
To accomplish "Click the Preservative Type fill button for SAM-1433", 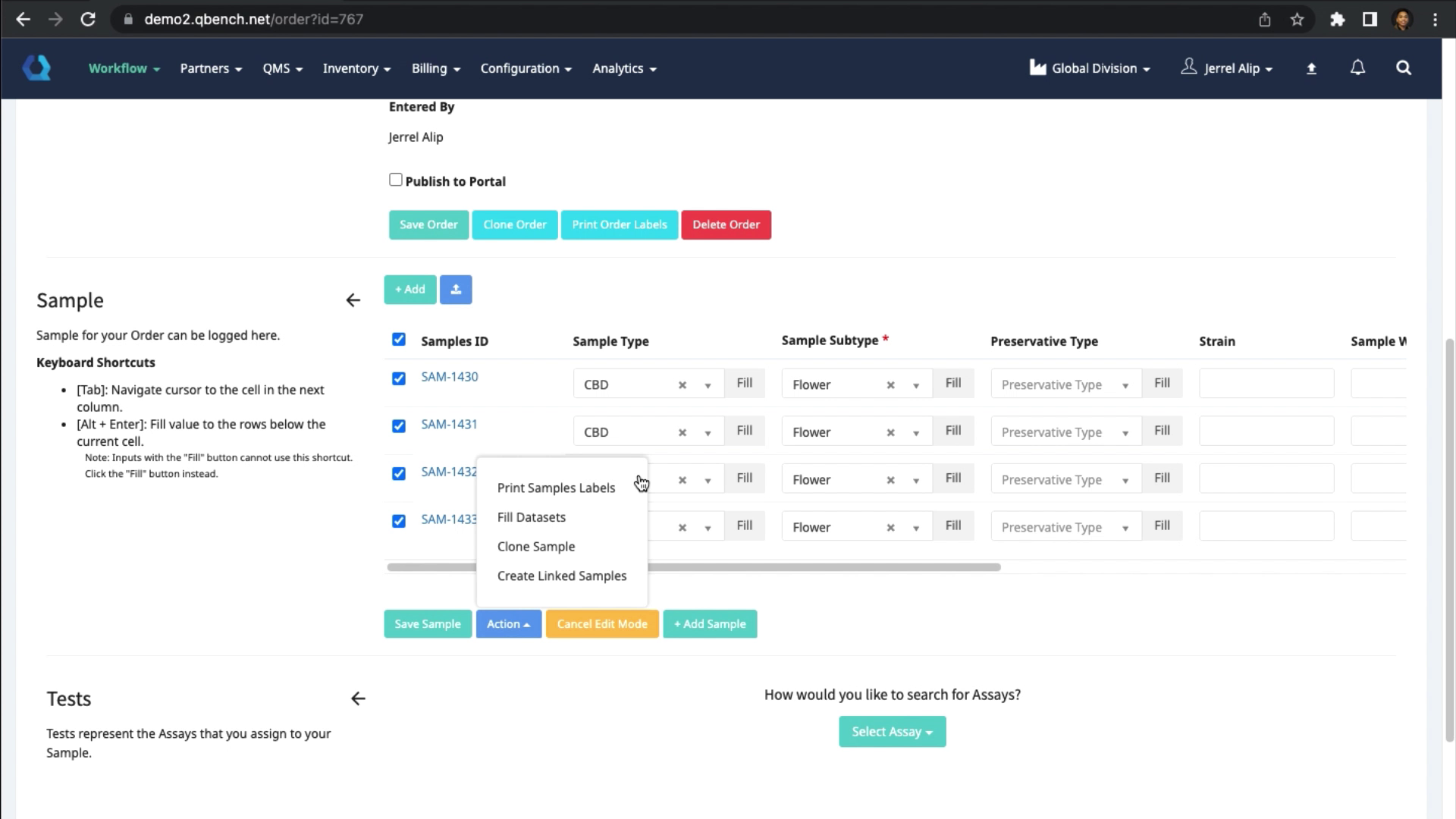I will [1165, 527].
